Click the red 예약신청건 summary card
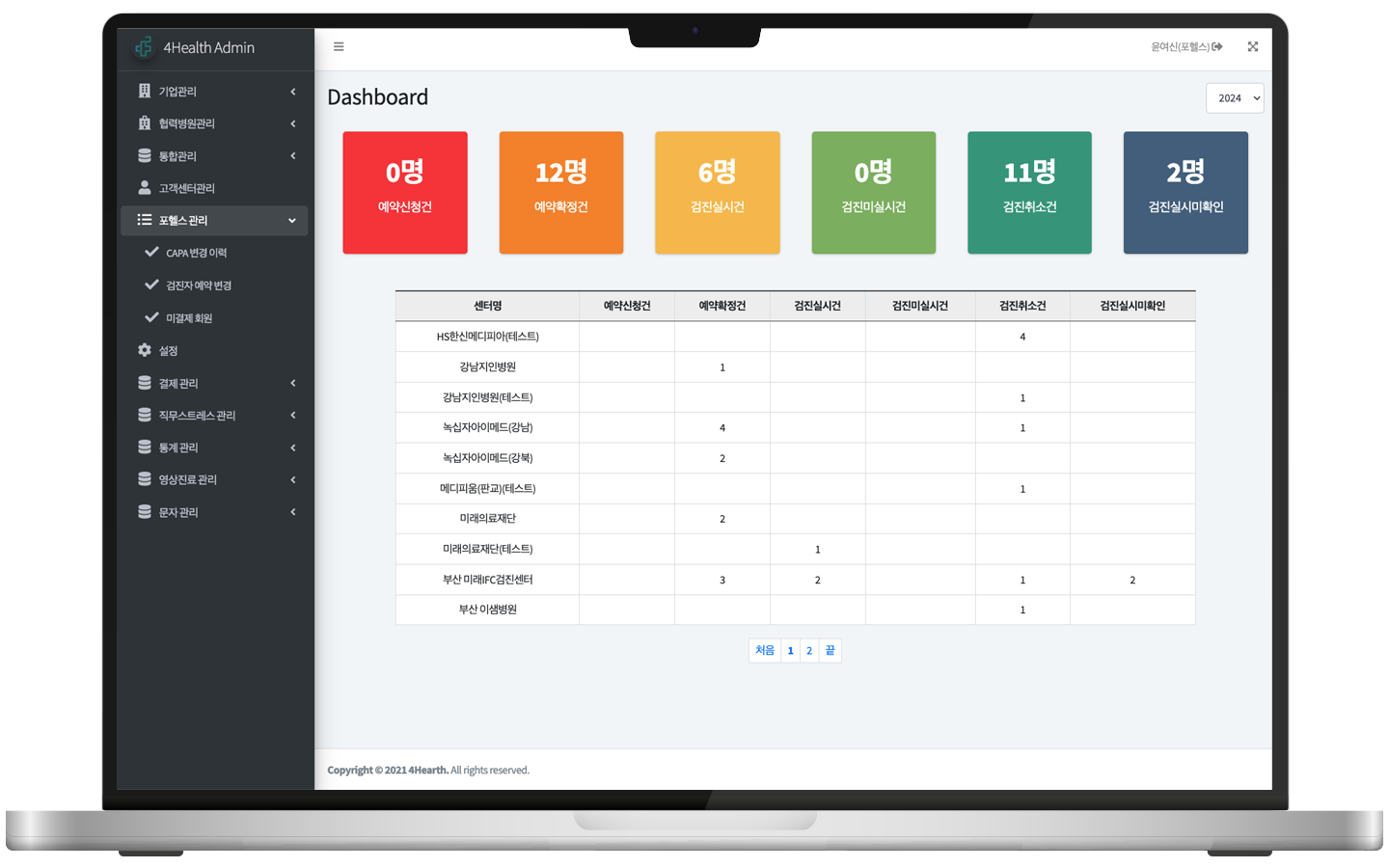The image size is (1389, 868). coord(405,193)
